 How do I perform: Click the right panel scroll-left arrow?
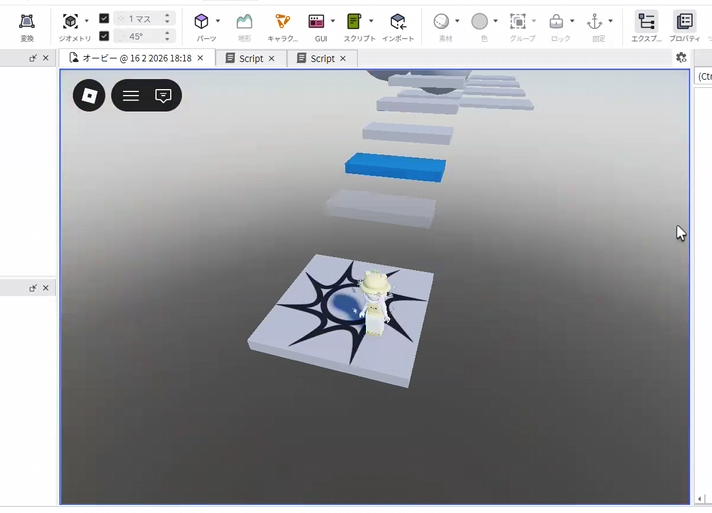tap(699, 499)
